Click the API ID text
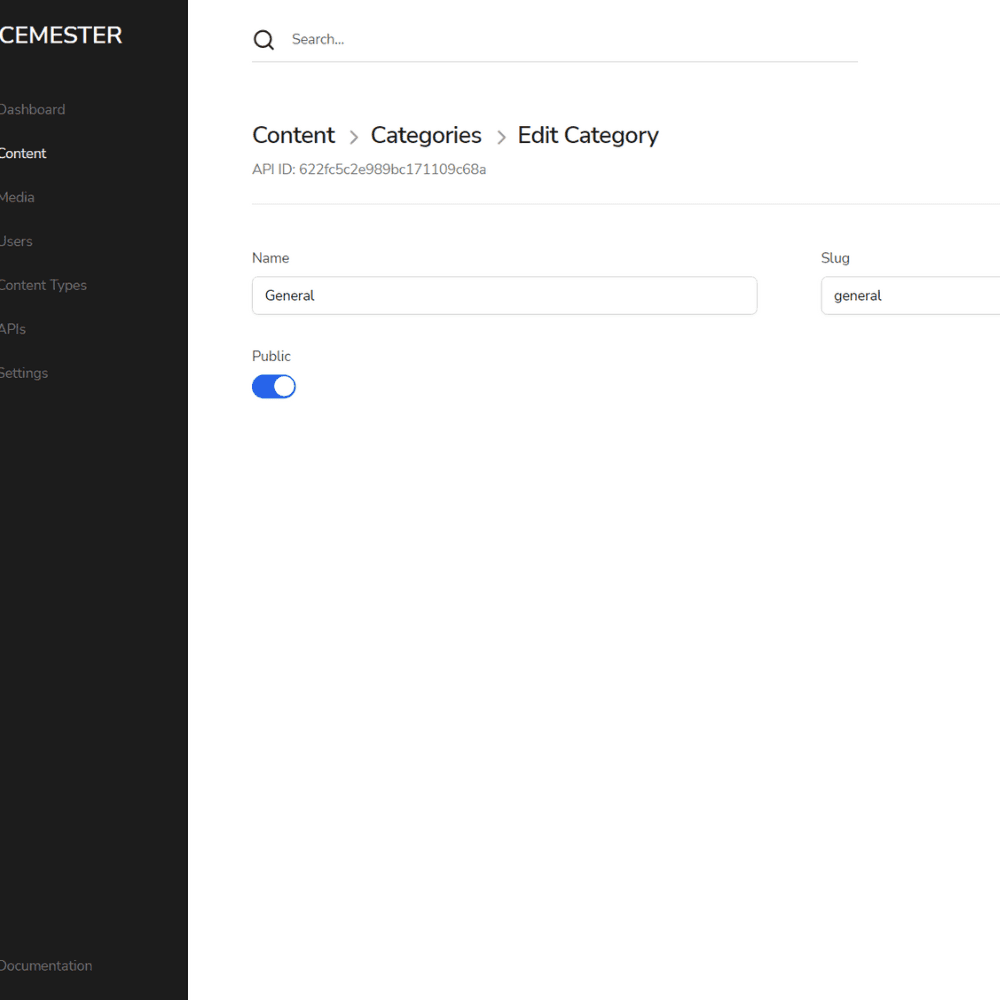 tap(369, 170)
